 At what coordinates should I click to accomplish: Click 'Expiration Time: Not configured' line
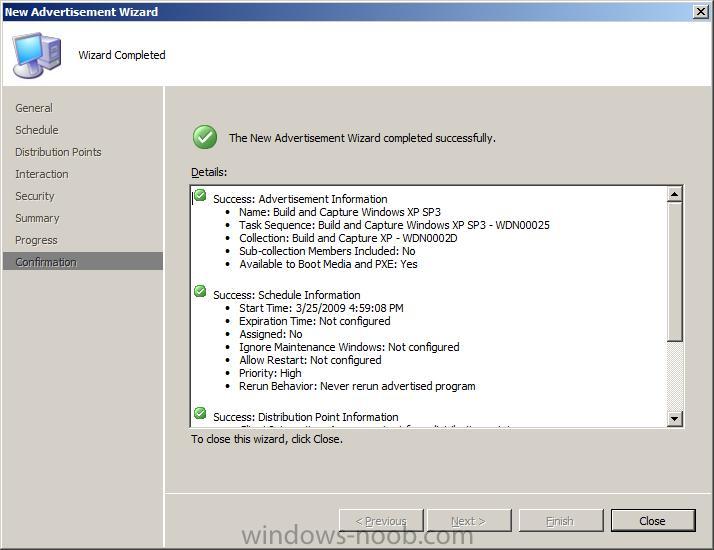click(315, 321)
